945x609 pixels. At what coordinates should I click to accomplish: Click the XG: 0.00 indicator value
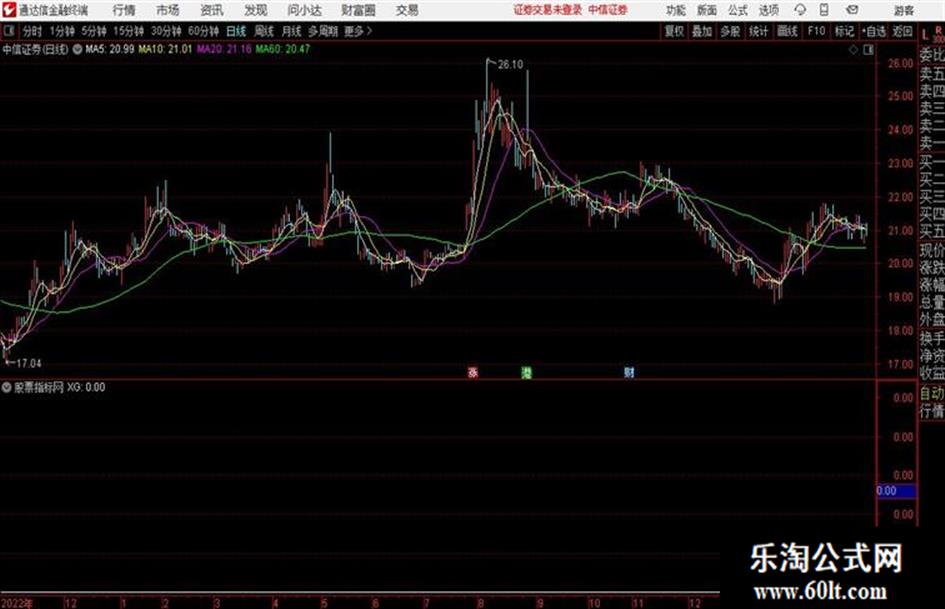click(86, 387)
